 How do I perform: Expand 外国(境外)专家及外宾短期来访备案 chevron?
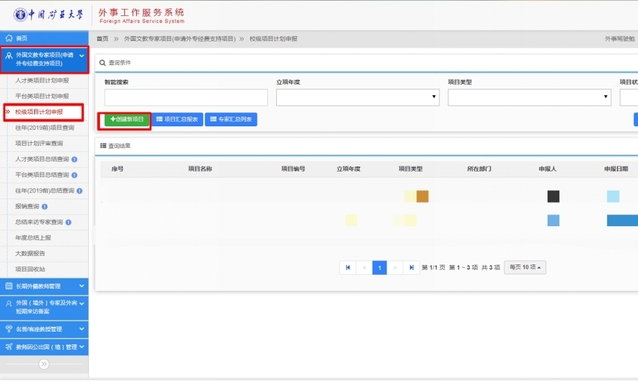82,304
